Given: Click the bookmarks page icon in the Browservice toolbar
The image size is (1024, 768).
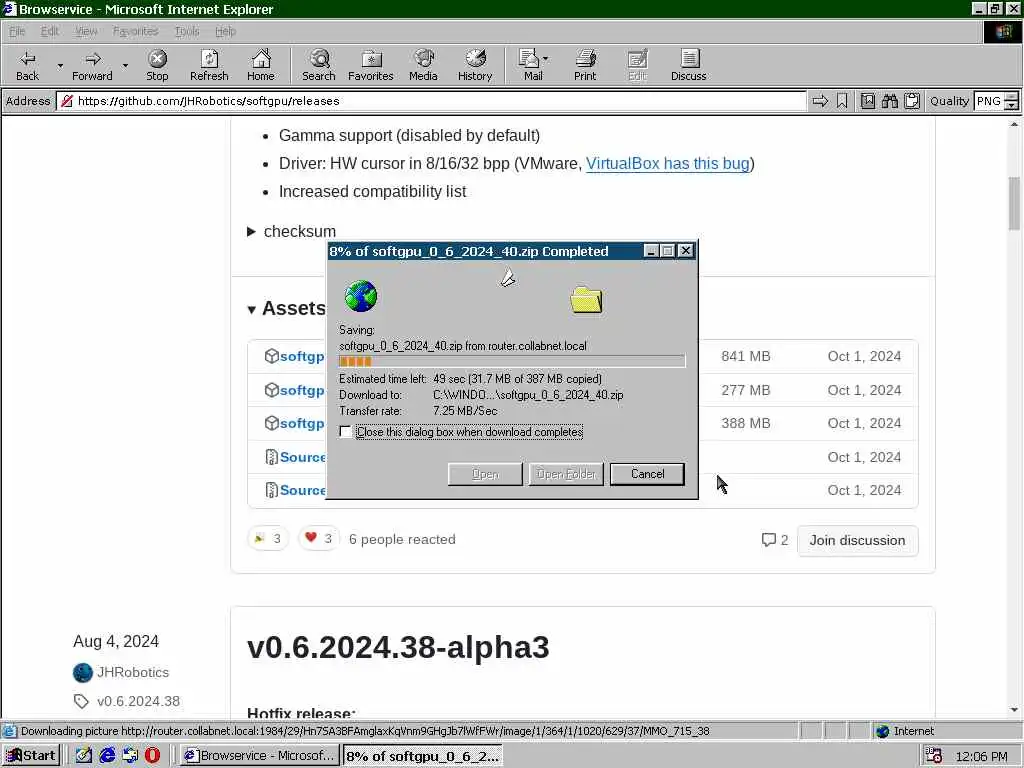Looking at the screenshot, I should coord(867,101).
